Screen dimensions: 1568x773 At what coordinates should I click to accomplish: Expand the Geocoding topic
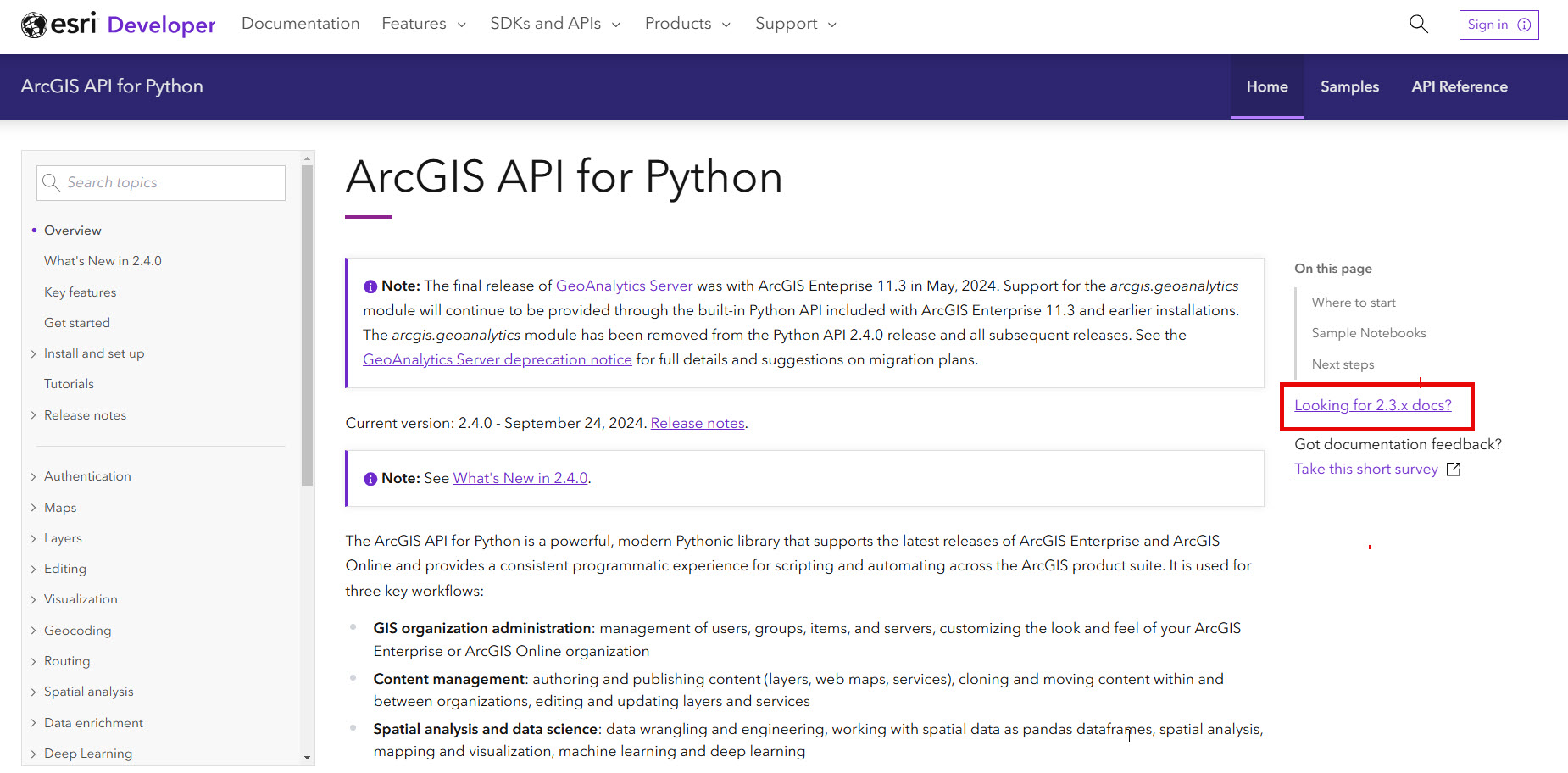(x=33, y=631)
